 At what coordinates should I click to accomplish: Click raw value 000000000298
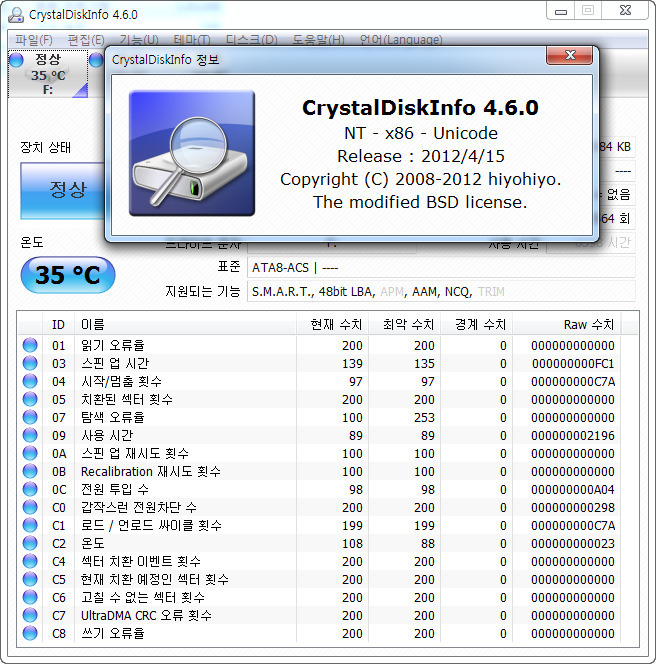(573, 508)
